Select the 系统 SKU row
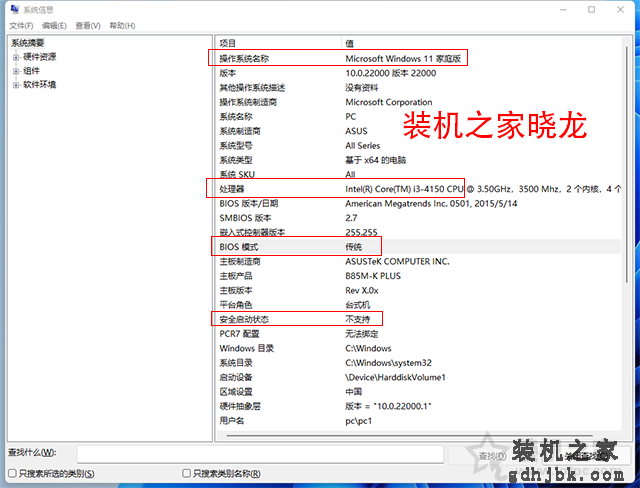 [x=418, y=174]
